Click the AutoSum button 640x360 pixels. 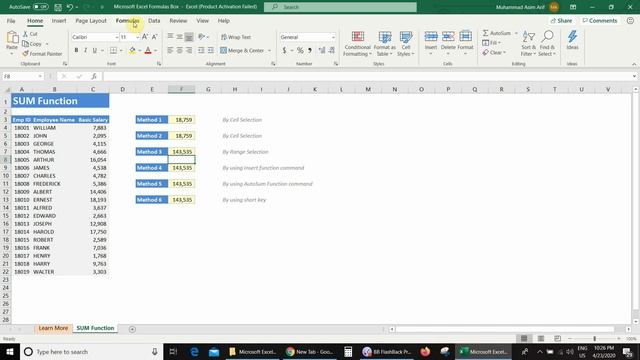tap(497, 33)
